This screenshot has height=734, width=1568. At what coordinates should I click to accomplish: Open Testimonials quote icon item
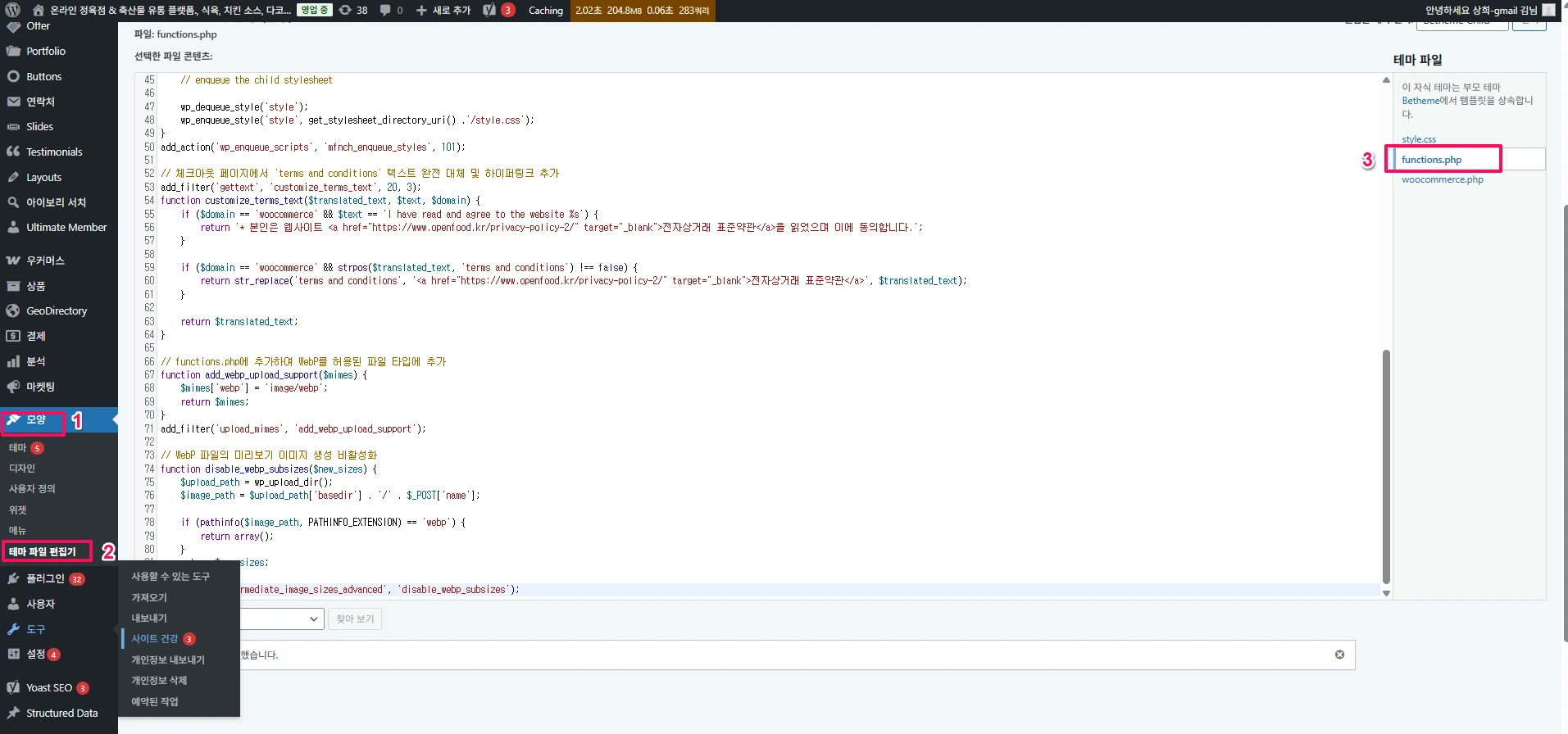point(13,152)
